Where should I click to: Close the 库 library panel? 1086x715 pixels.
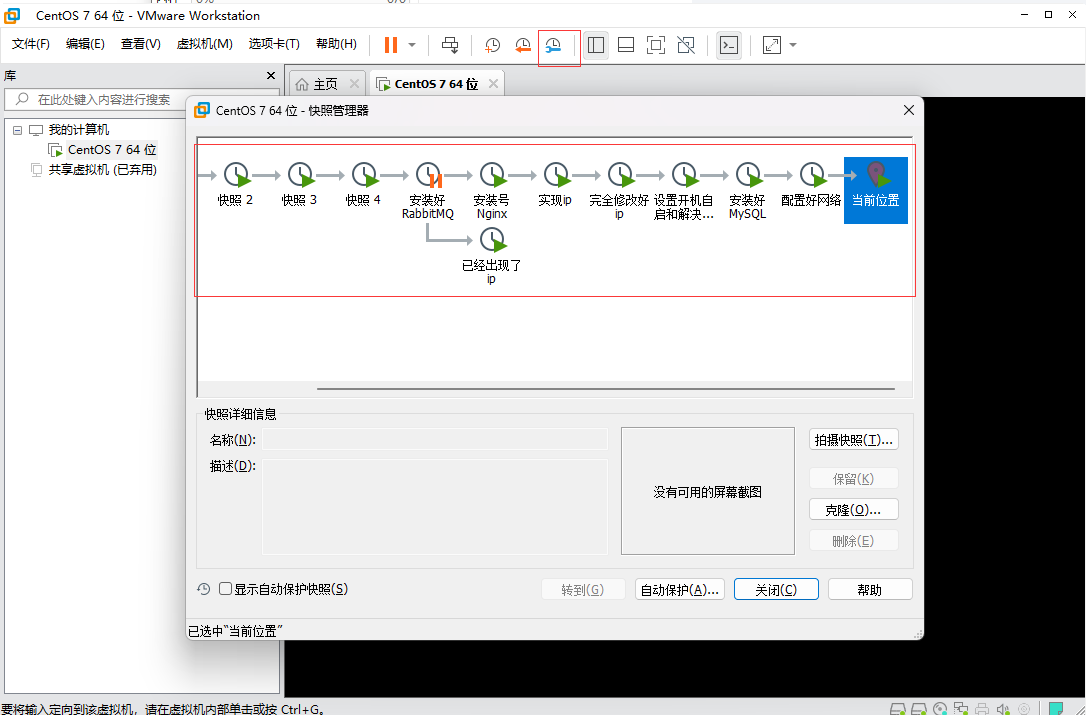pos(271,76)
